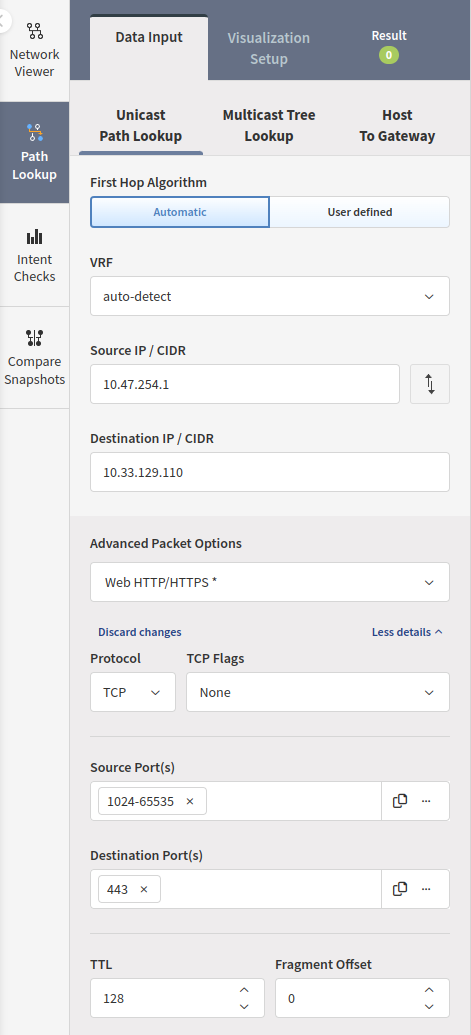Viewport: 471px width, 1035px height.
Task: Switch to the Visualization Setup tab
Action: [268, 48]
